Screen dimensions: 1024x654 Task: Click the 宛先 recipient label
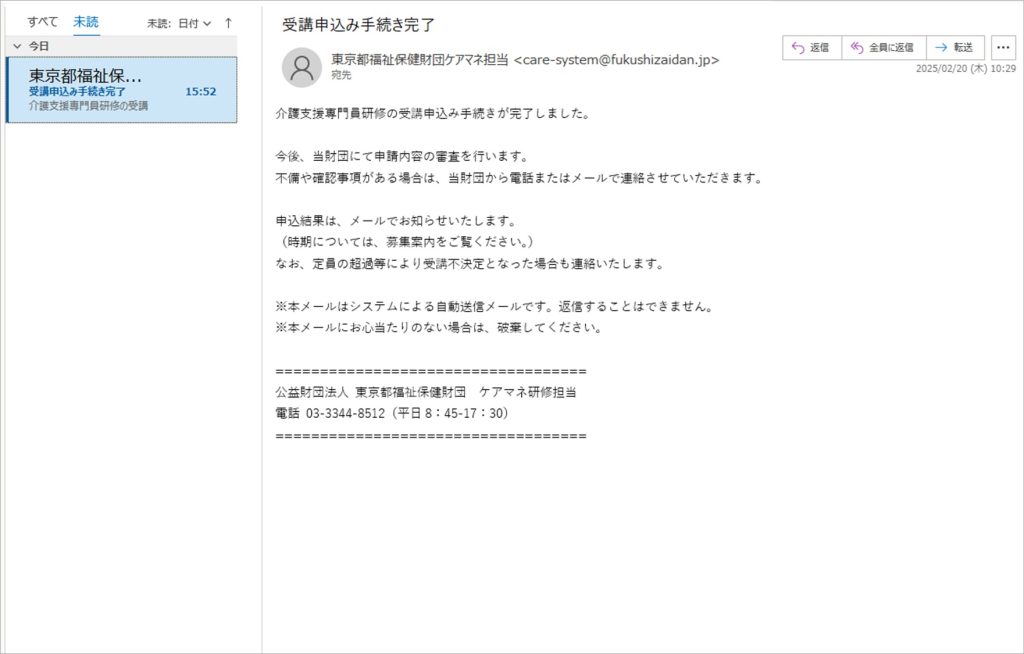pos(341,75)
